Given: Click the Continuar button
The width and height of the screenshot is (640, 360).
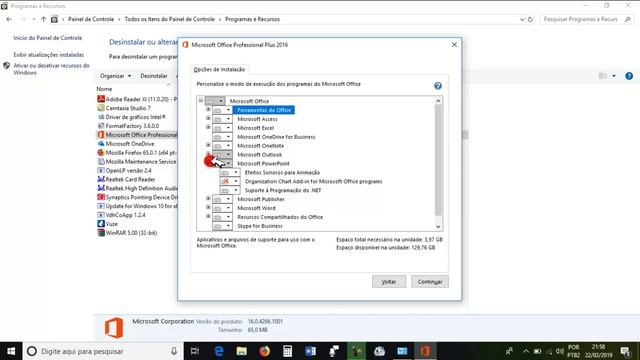Looking at the screenshot, I should [x=430, y=282].
